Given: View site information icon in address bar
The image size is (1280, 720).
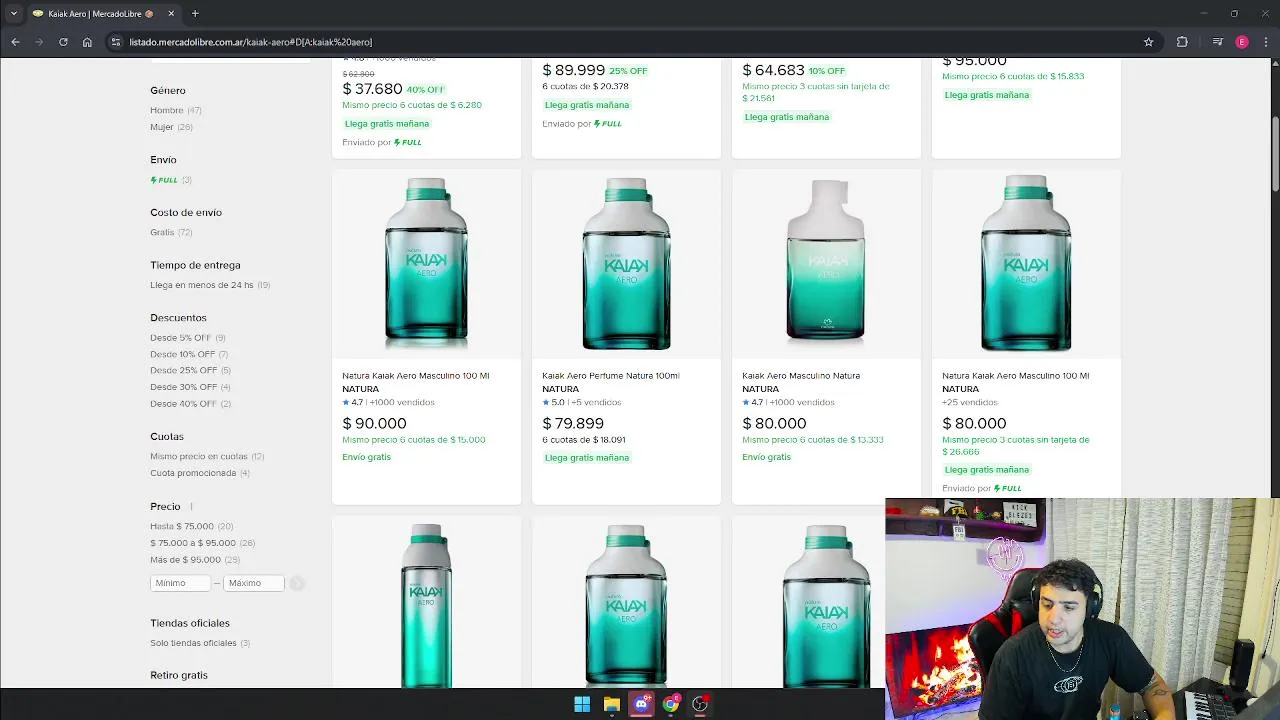Looking at the screenshot, I should (x=116, y=42).
